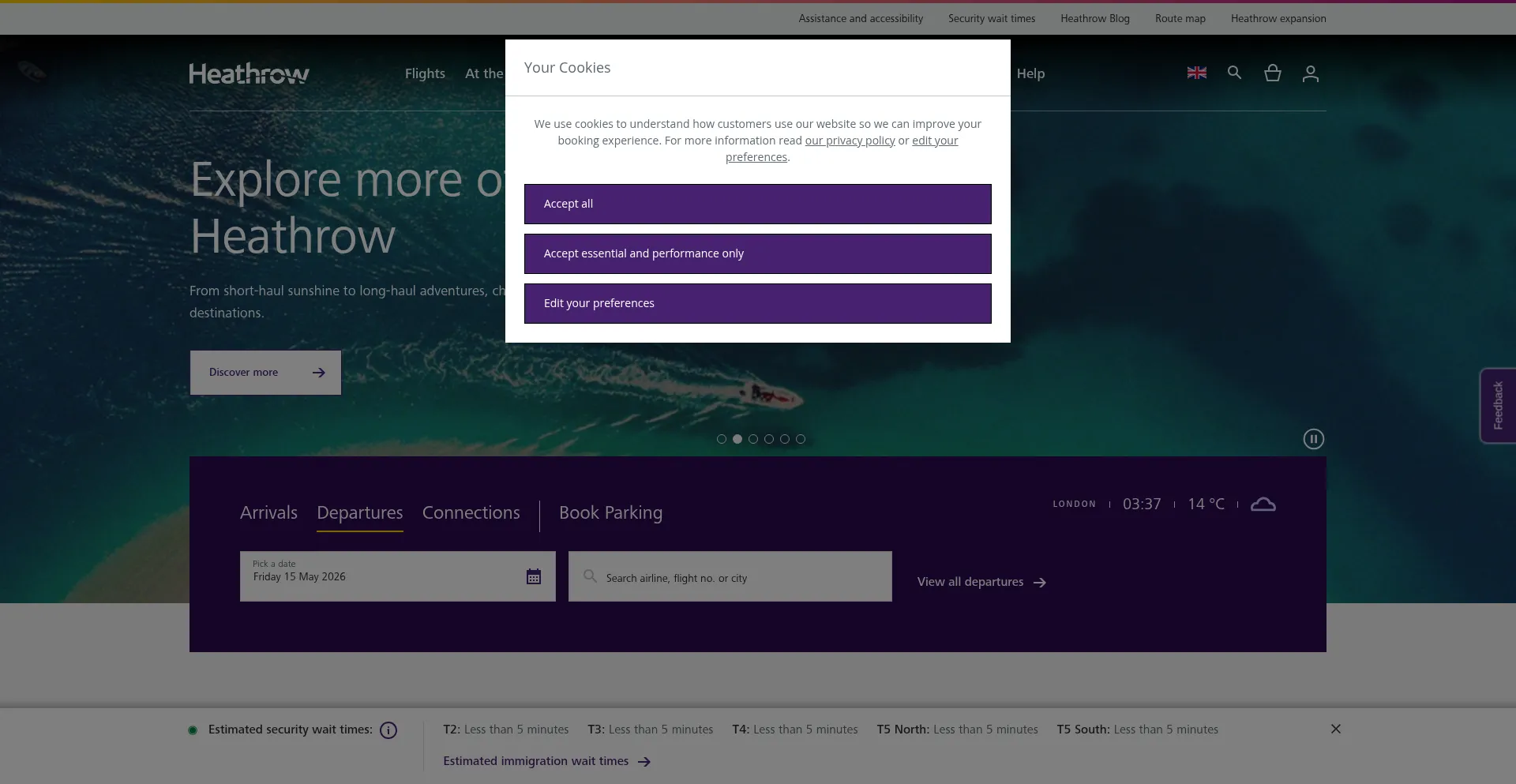Click the arrow next to View all departures
This screenshot has height=784, width=1516.
pyautogui.click(x=1040, y=583)
